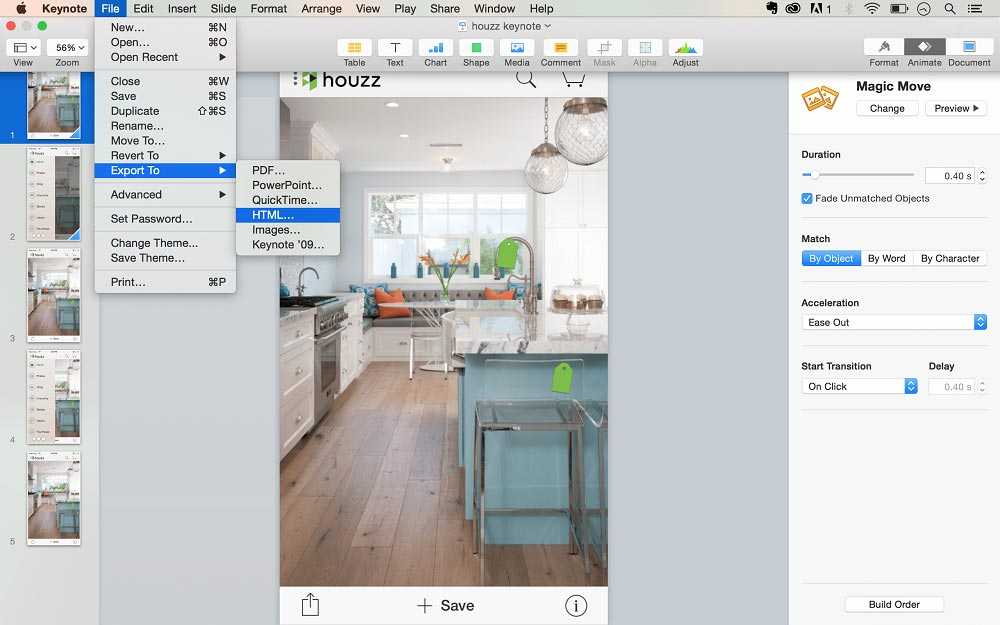Choose HTML… from the Export To submenu

tap(273, 215)
